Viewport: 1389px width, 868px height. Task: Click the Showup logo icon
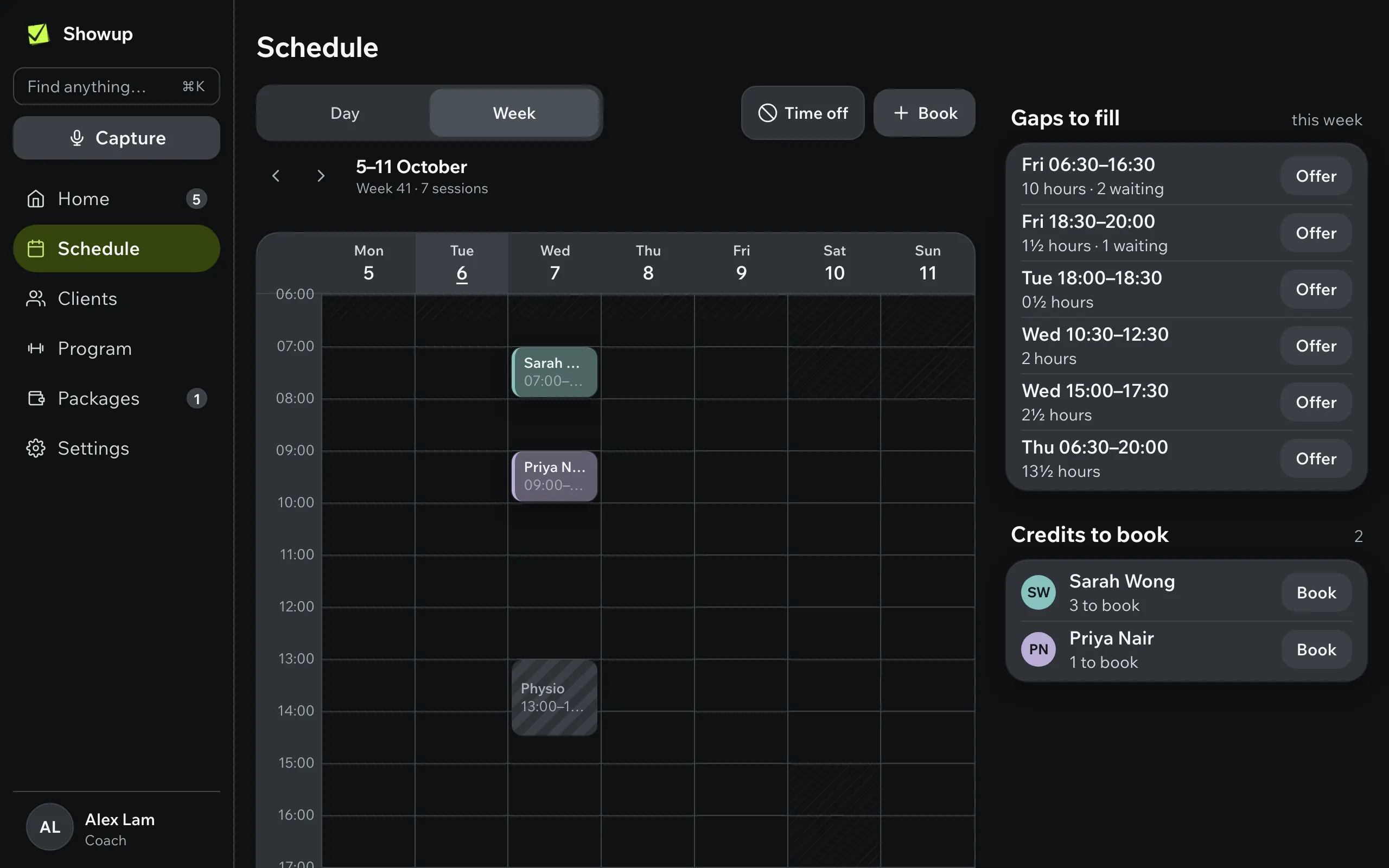point(39,34)
